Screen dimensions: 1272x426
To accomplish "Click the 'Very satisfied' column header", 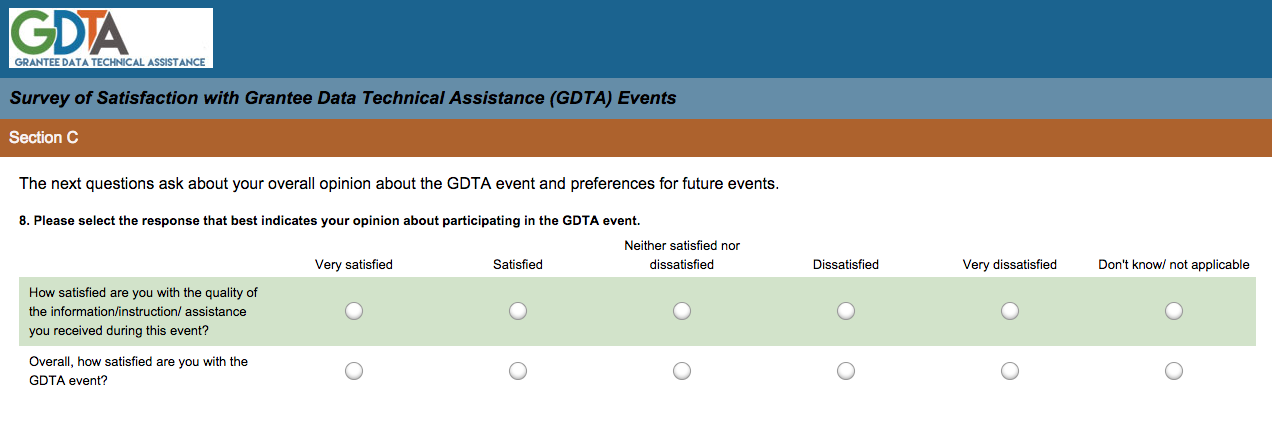I will pyautogui.click(x=354, y=265).
